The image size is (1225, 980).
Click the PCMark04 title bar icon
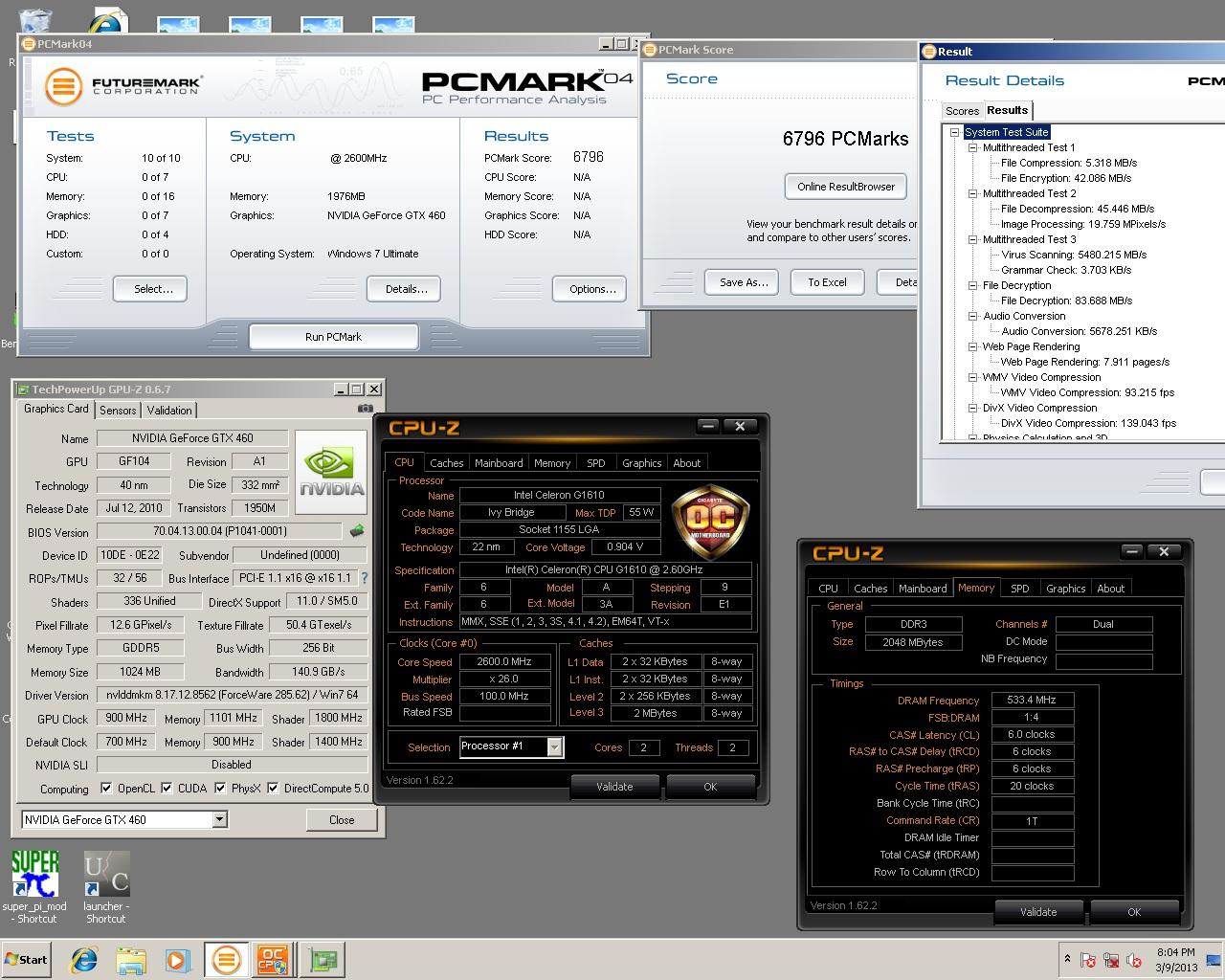(29, 44)
